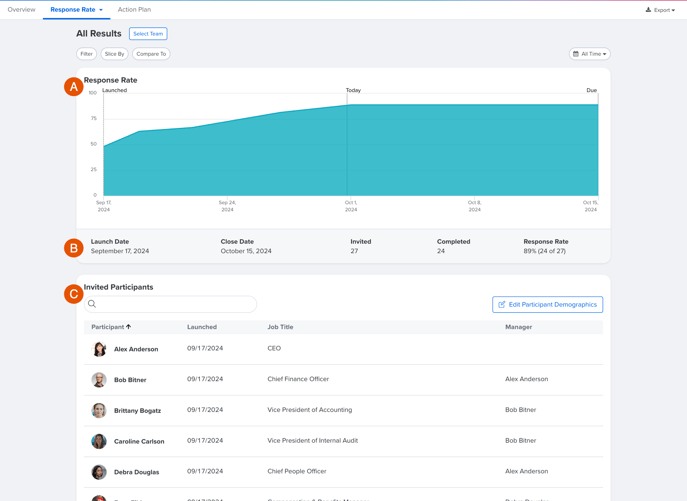Open the All Time date range dropdown
The height and width of the screenshot is (501, 687).
tap(590, 54)
